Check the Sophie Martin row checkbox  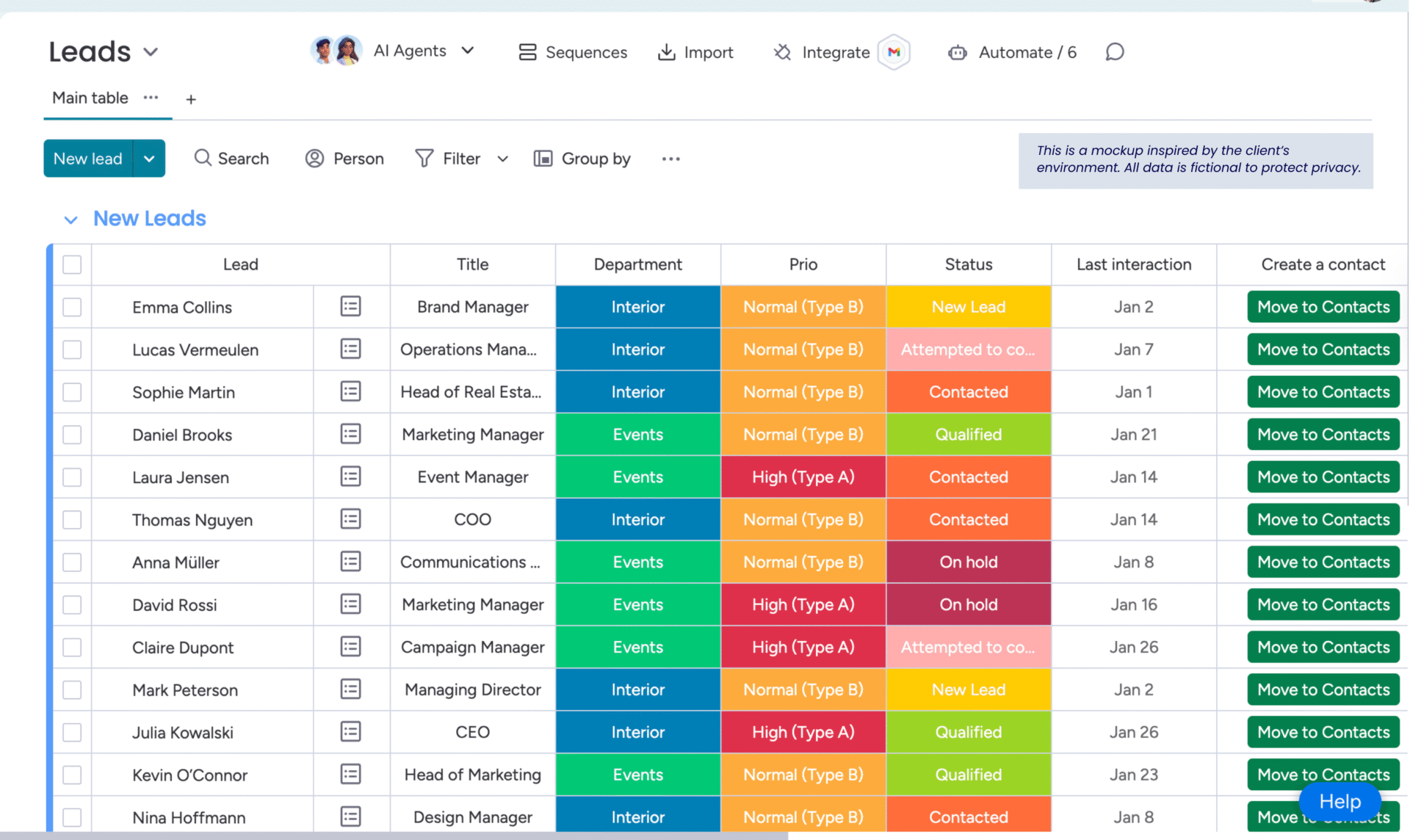click(72, 392)
